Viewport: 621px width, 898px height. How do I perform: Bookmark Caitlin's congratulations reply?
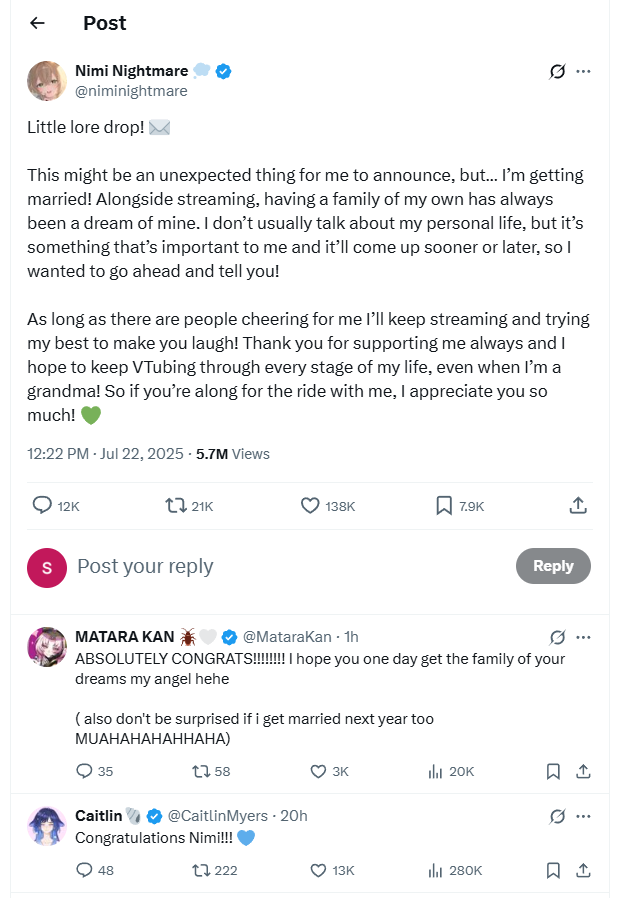(x=553, y=870)
